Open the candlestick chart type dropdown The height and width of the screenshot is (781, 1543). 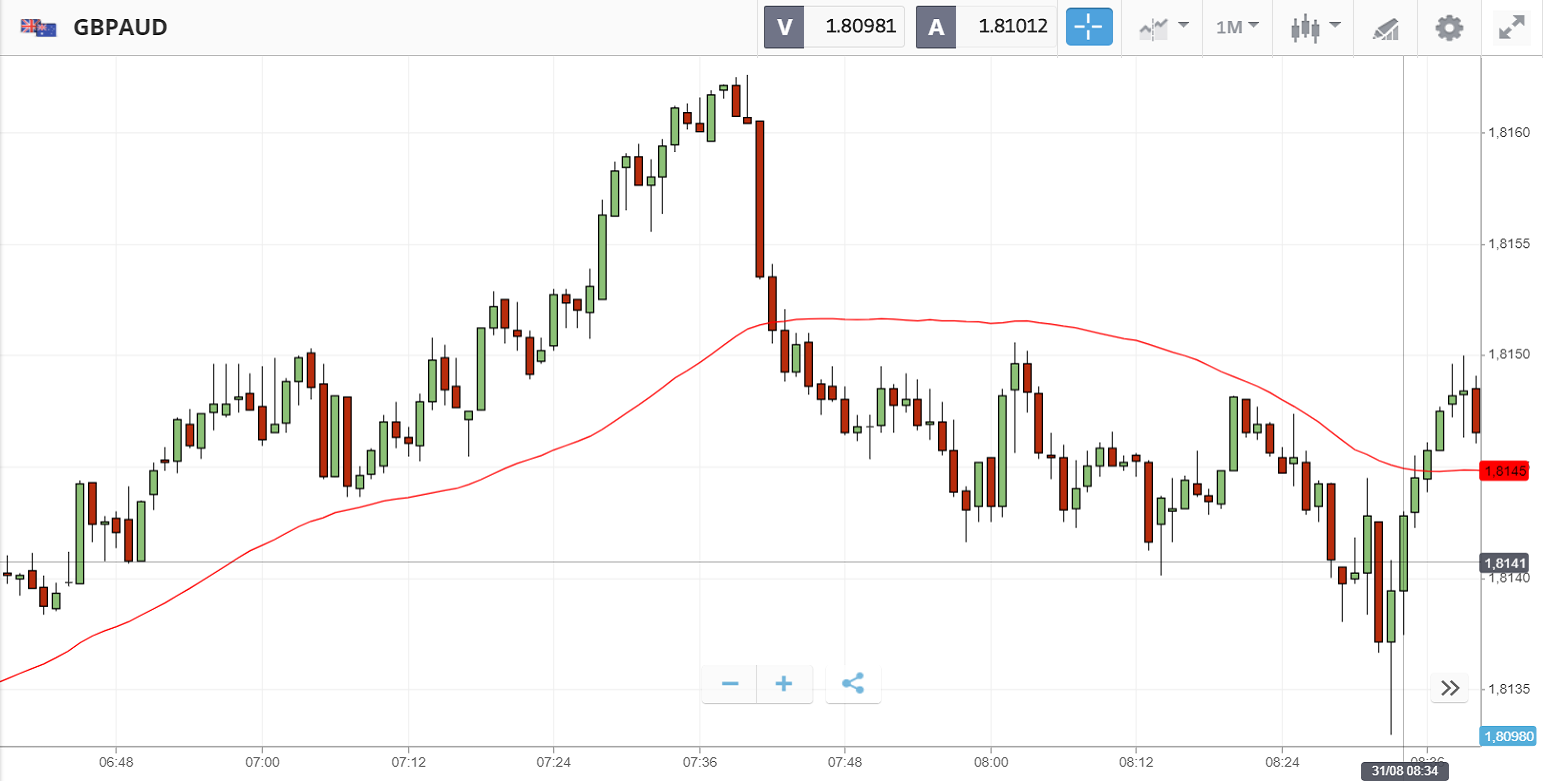coord(1314,27)
